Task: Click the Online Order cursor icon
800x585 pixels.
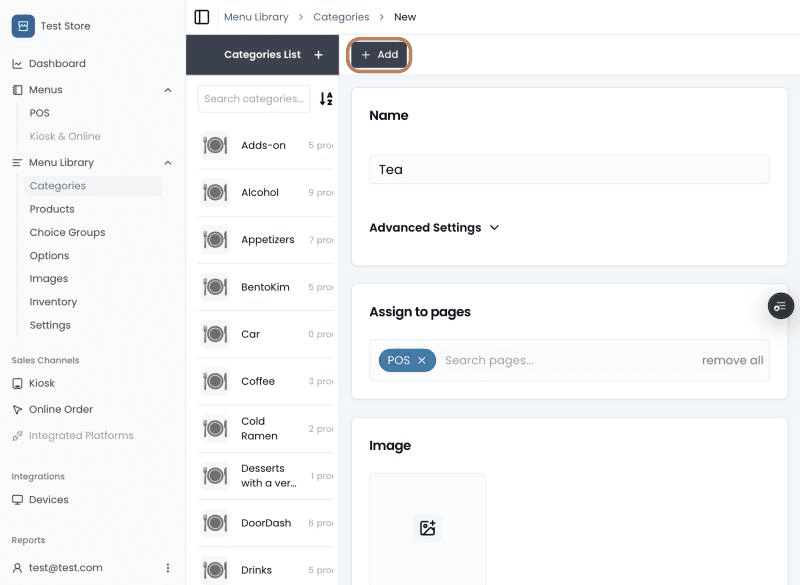Action: coord(17,410)
